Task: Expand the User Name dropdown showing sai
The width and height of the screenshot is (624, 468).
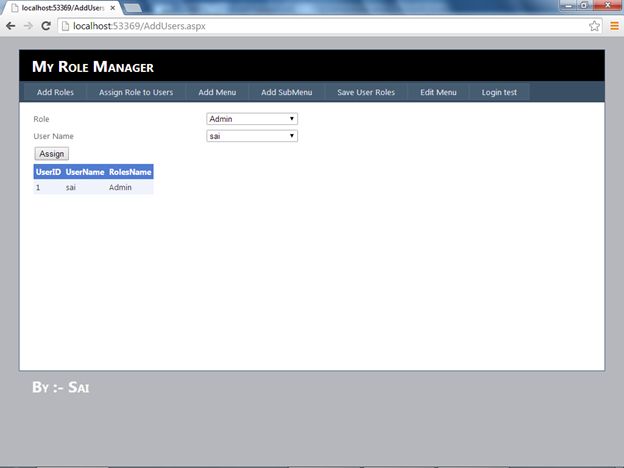Action: [252, 136]
